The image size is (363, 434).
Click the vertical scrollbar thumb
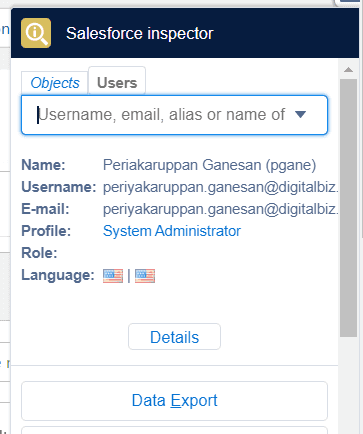[349, 208]
